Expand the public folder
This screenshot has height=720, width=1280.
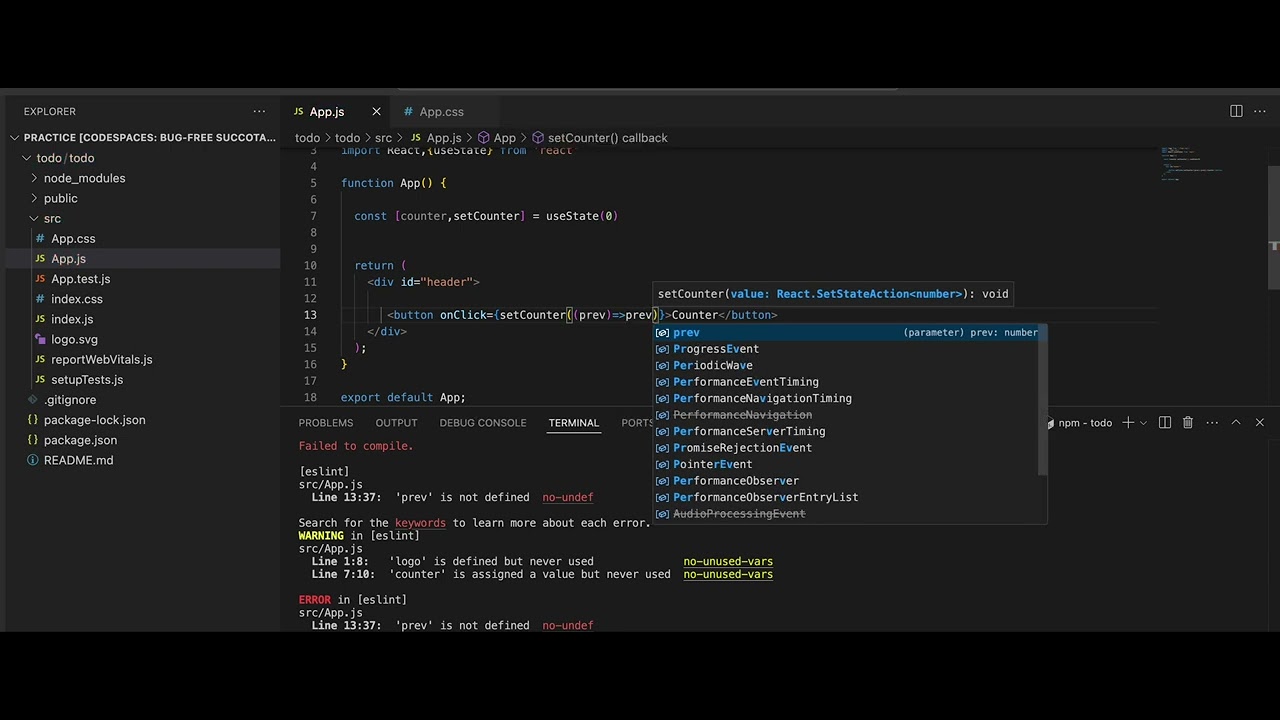tap(60, 198)
